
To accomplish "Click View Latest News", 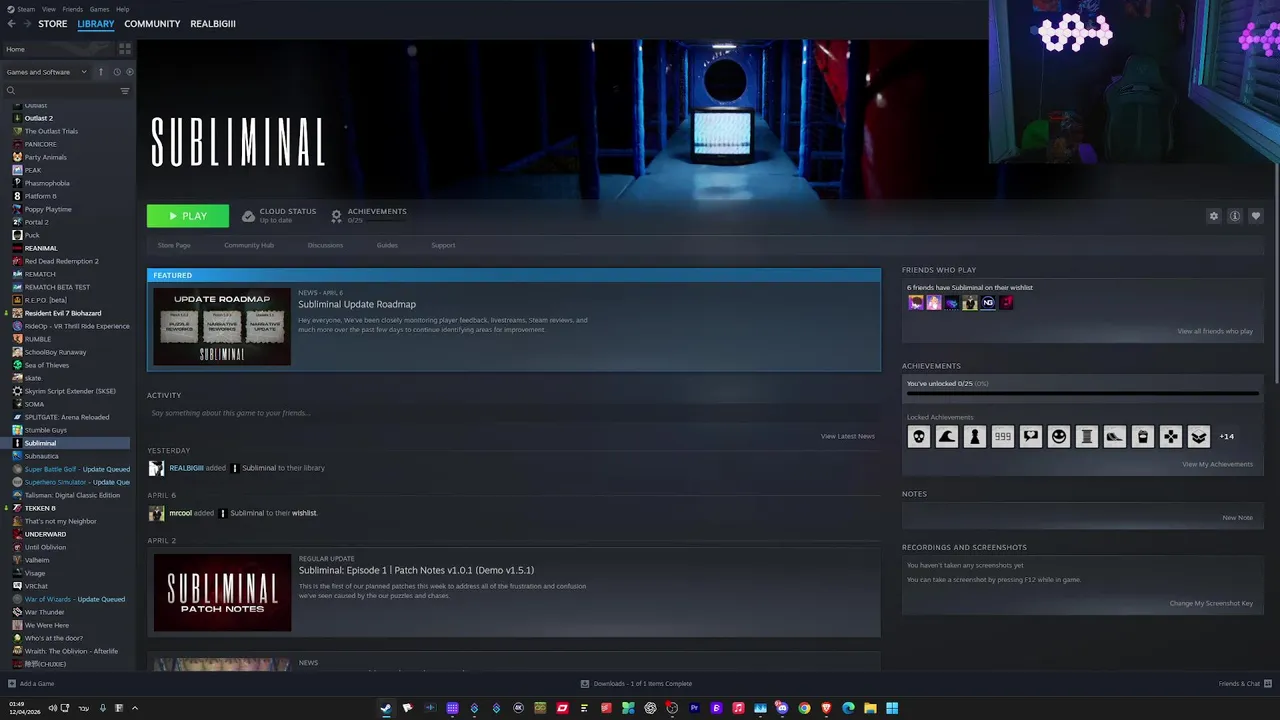I will pyautogui.click(x=848, y=436).
